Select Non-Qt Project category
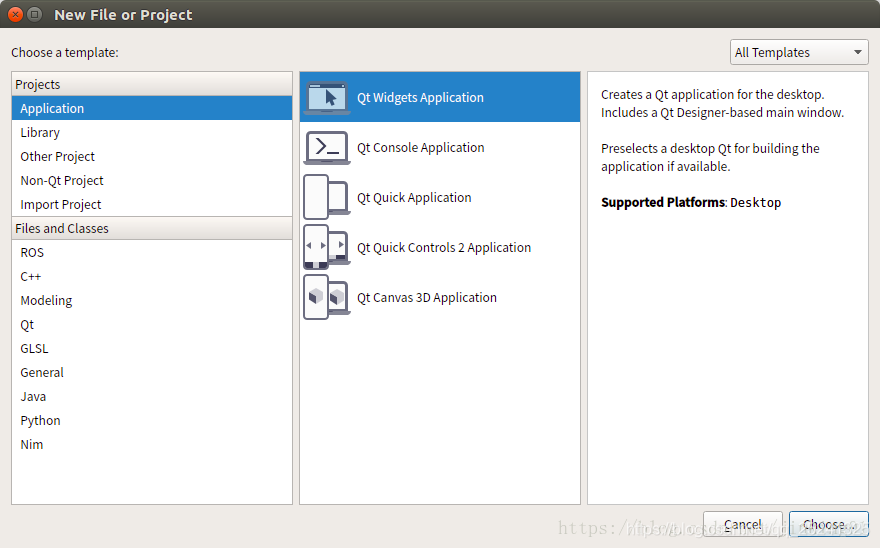The height and width of the screenshot is (548, 880). (152, 180)
